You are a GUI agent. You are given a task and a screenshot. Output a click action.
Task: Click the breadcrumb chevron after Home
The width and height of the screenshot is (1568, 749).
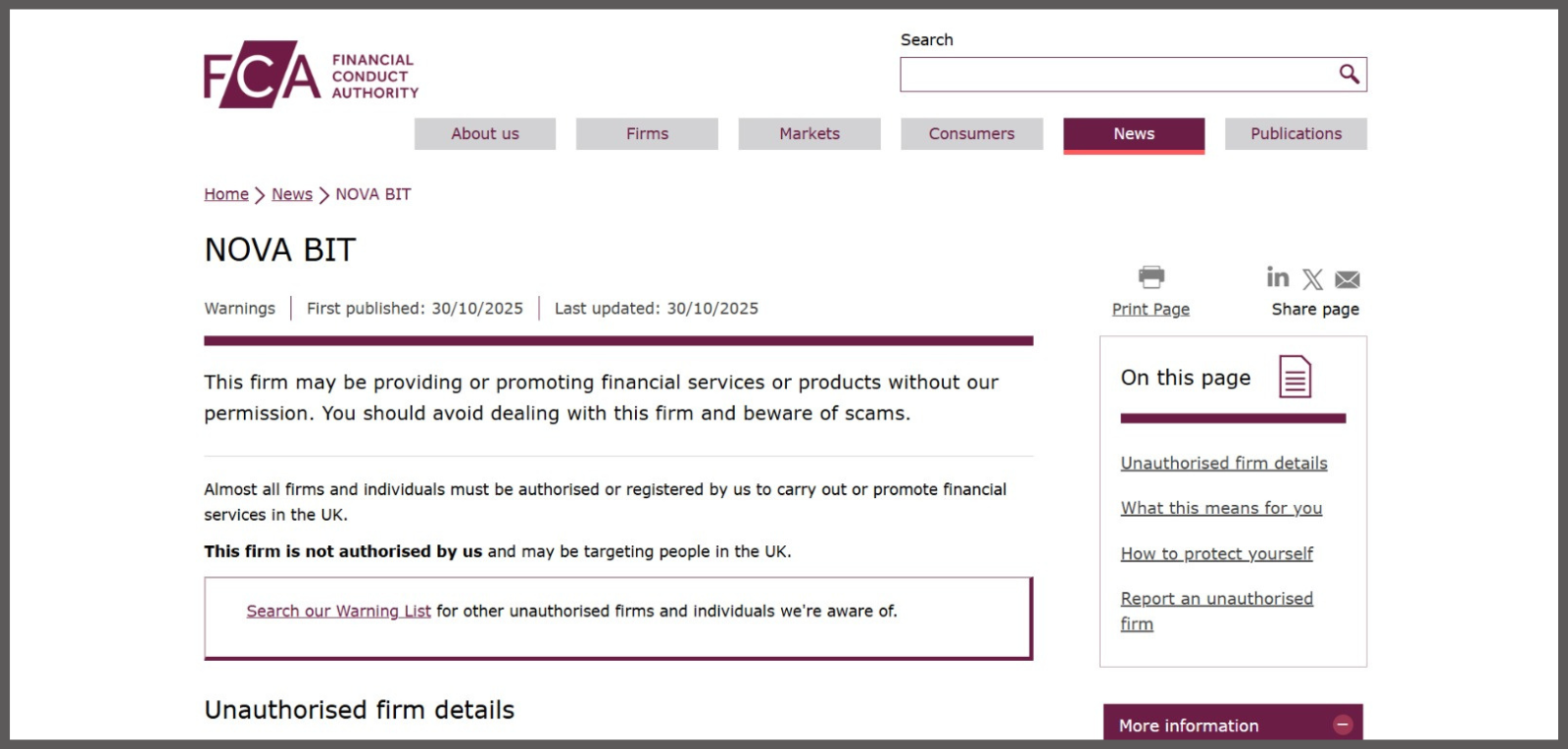click(258, 194)
